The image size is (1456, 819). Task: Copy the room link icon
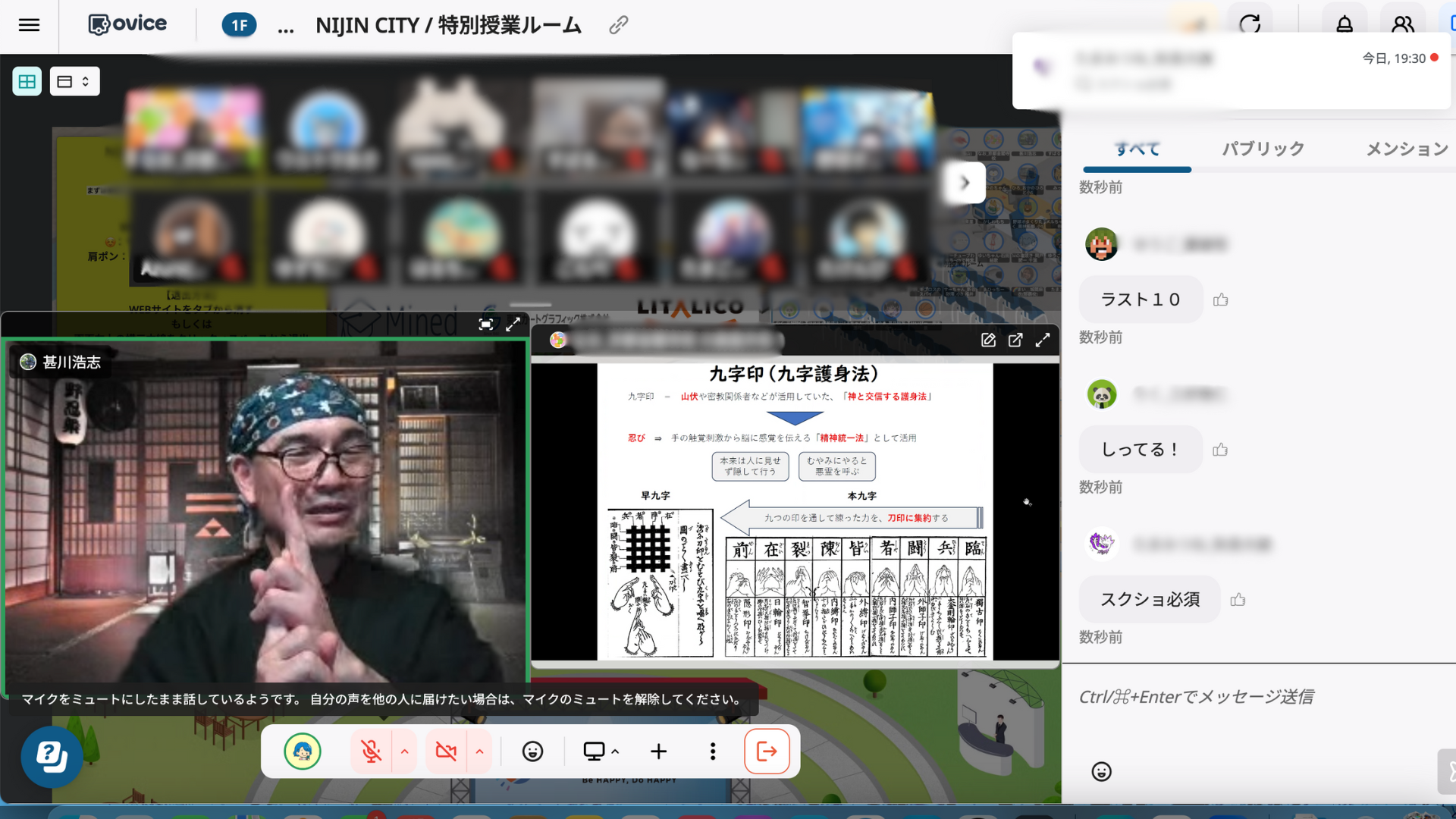(x=618, y=25)
